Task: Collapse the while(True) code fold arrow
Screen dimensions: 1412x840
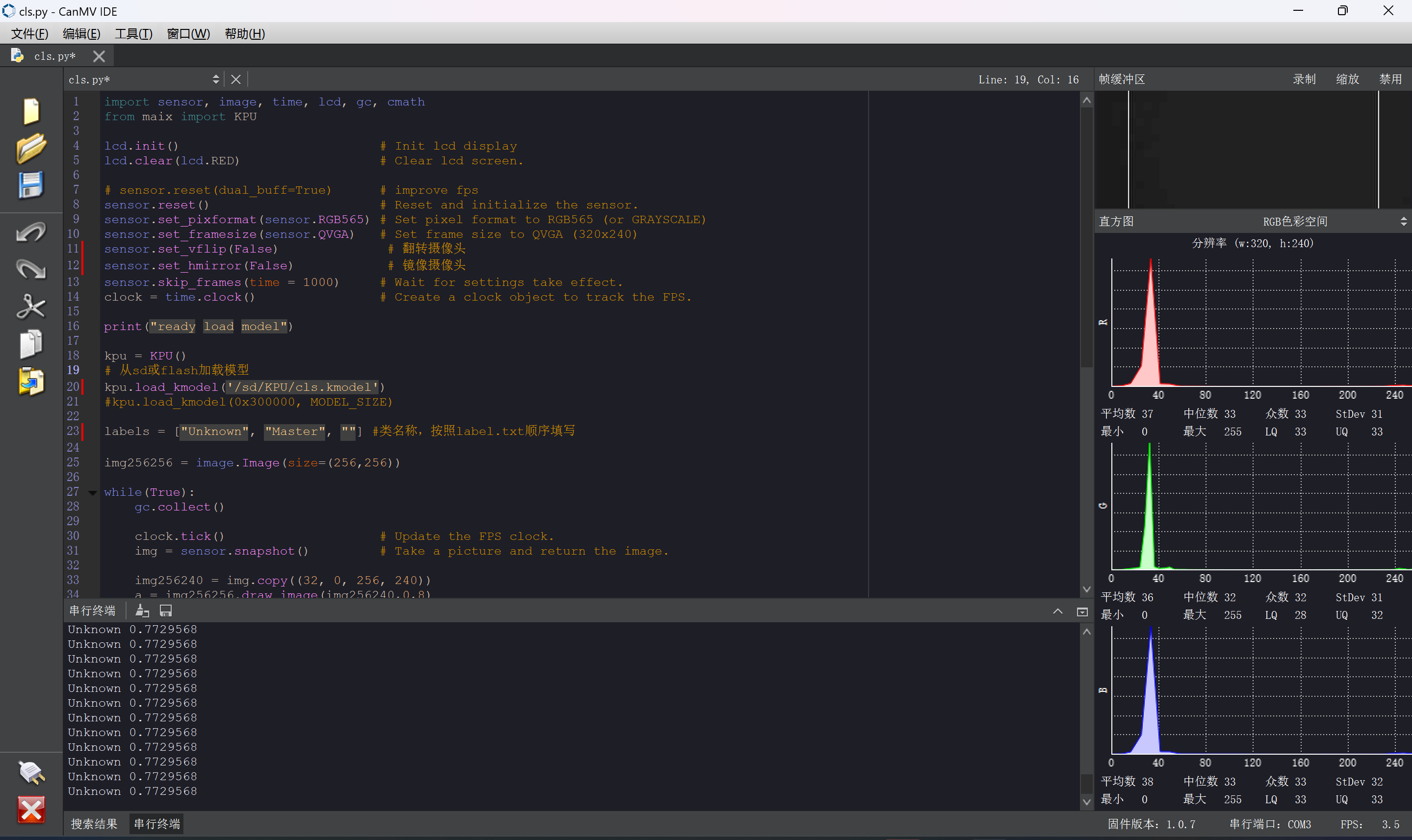Action: pyautogui.click(x=93, y=492)
